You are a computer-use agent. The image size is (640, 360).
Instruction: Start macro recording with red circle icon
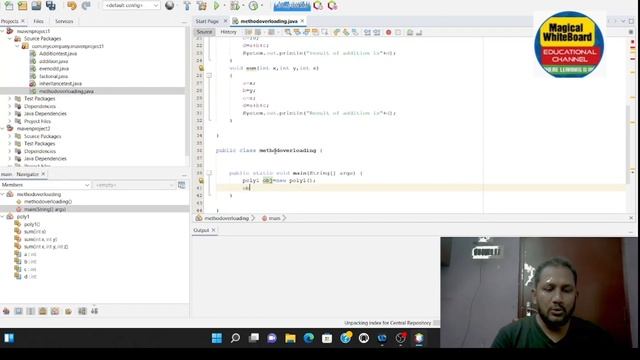pos(389,32)
